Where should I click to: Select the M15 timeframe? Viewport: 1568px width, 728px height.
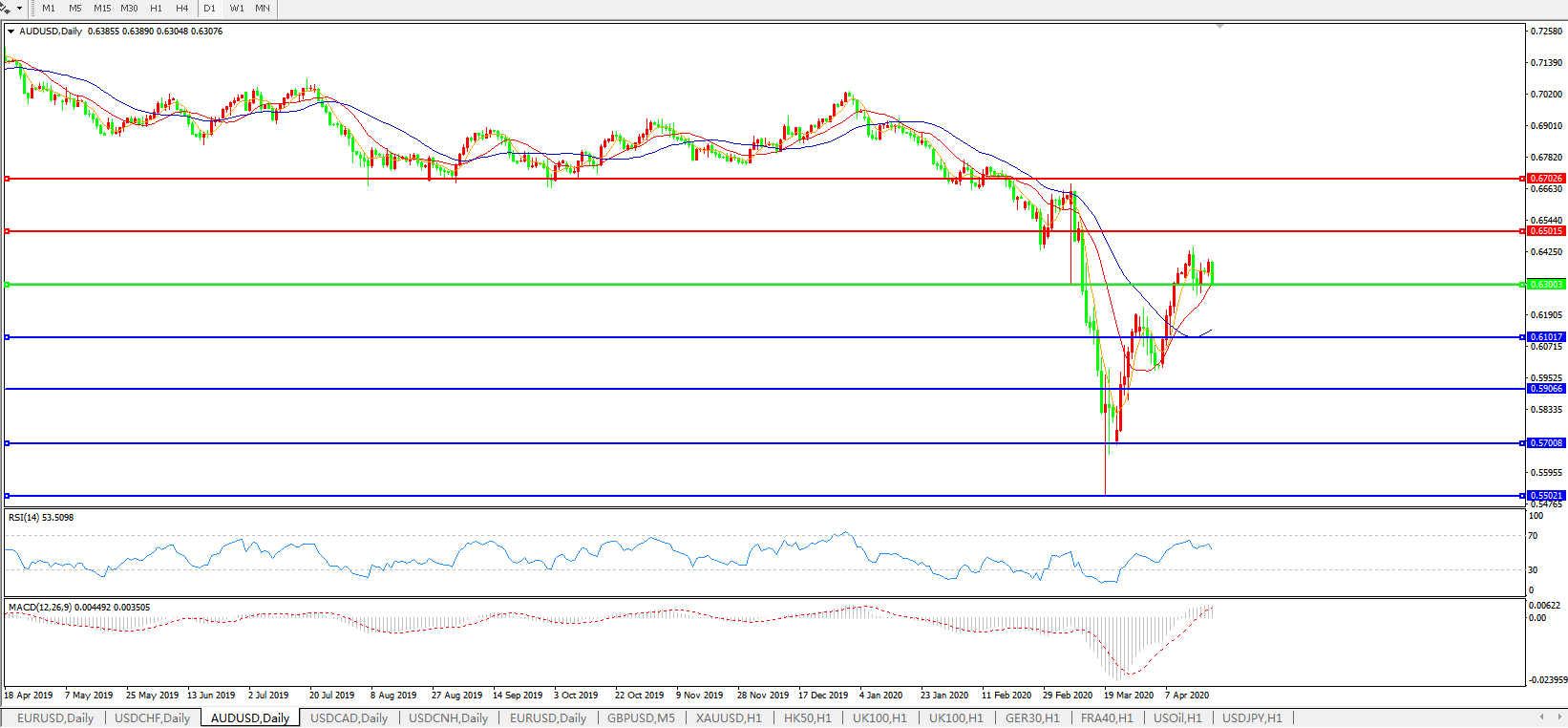(x=102, y=8)
